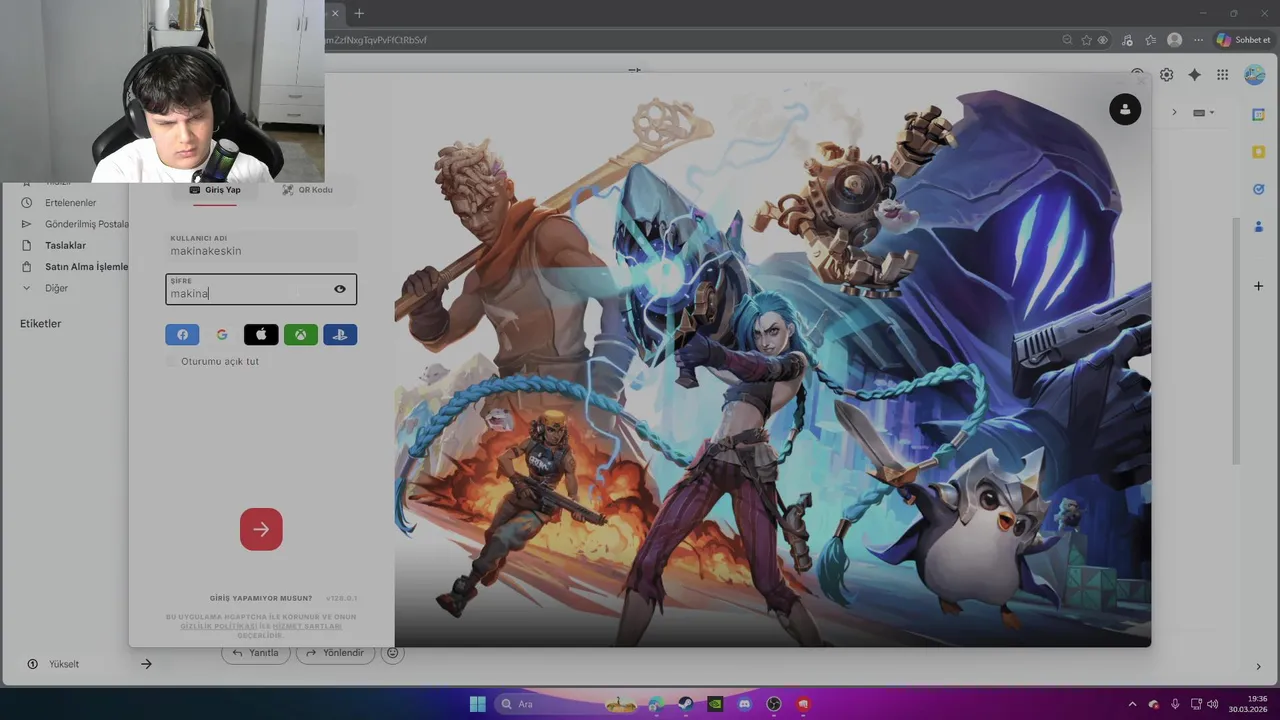
Task: Open the Windows Start menu
Action: 478,704
